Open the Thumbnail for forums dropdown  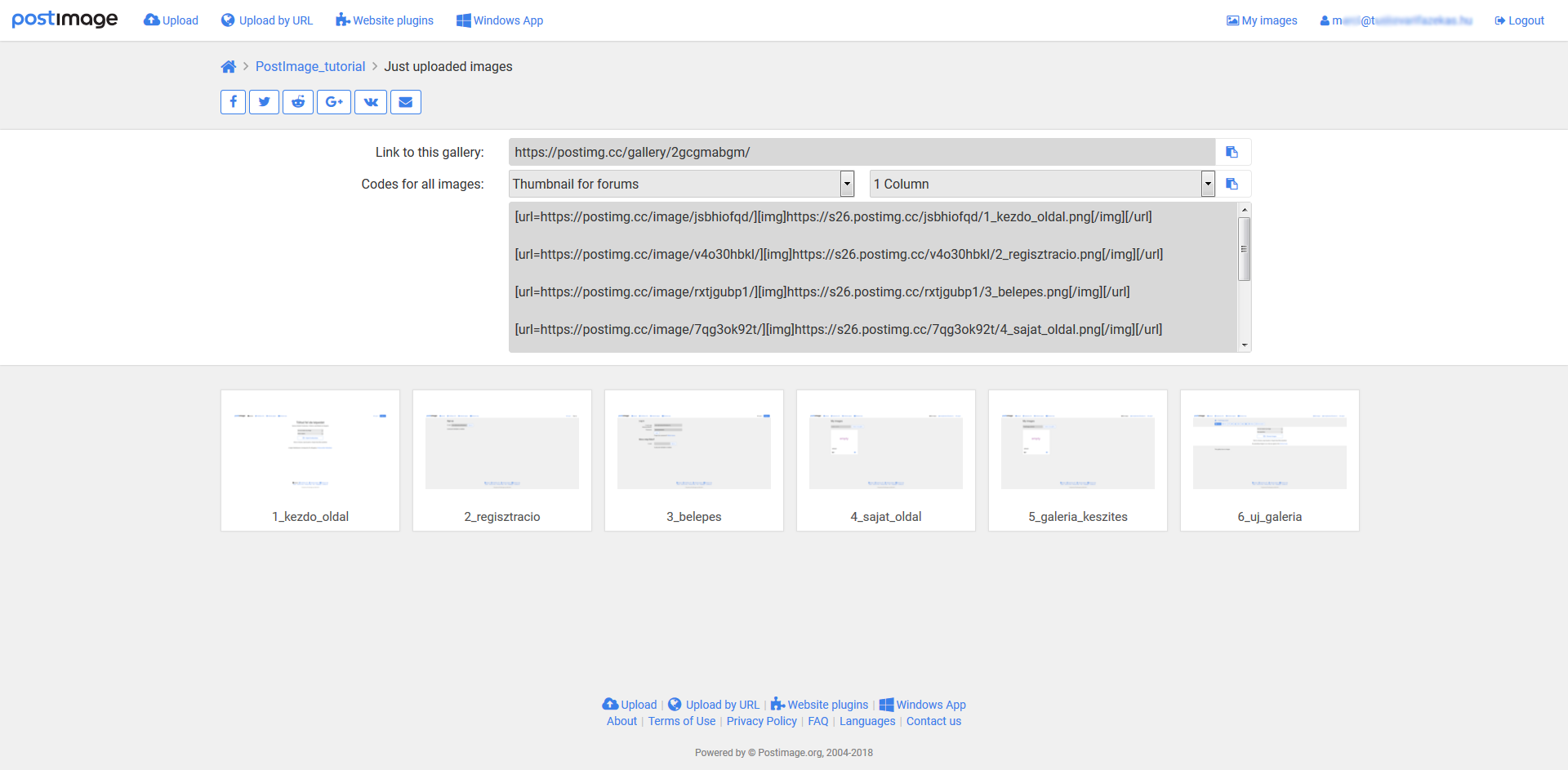(x=681, y=184)
